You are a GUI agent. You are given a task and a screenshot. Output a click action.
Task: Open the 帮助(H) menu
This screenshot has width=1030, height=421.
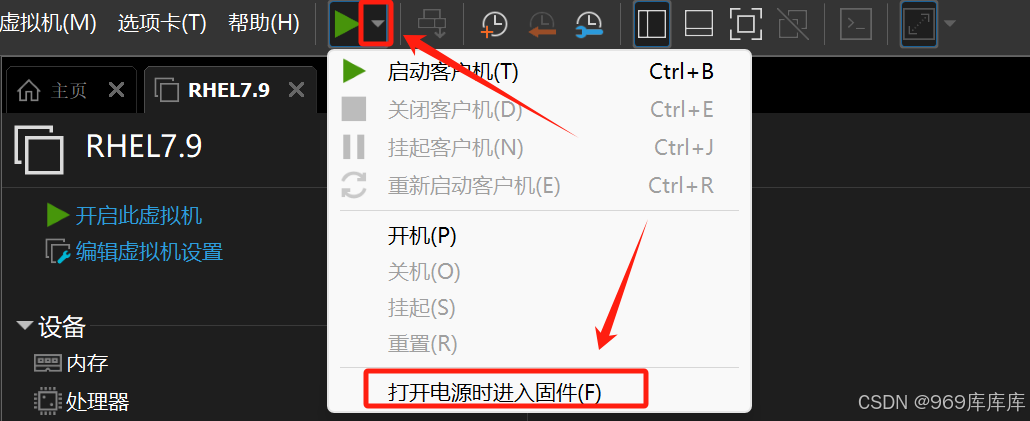pos(263,24)
